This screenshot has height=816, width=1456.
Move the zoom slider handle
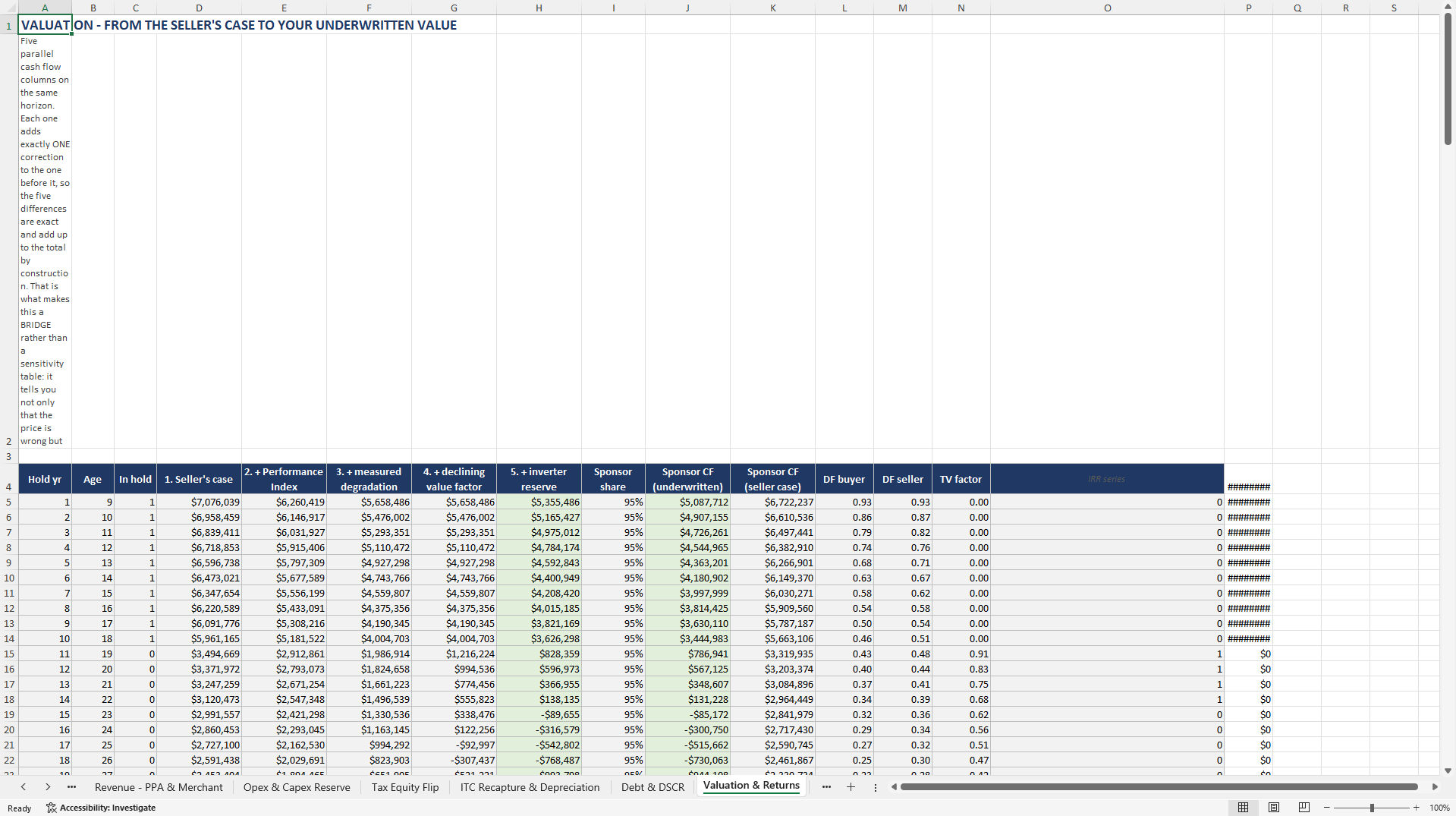[1372, 808]
